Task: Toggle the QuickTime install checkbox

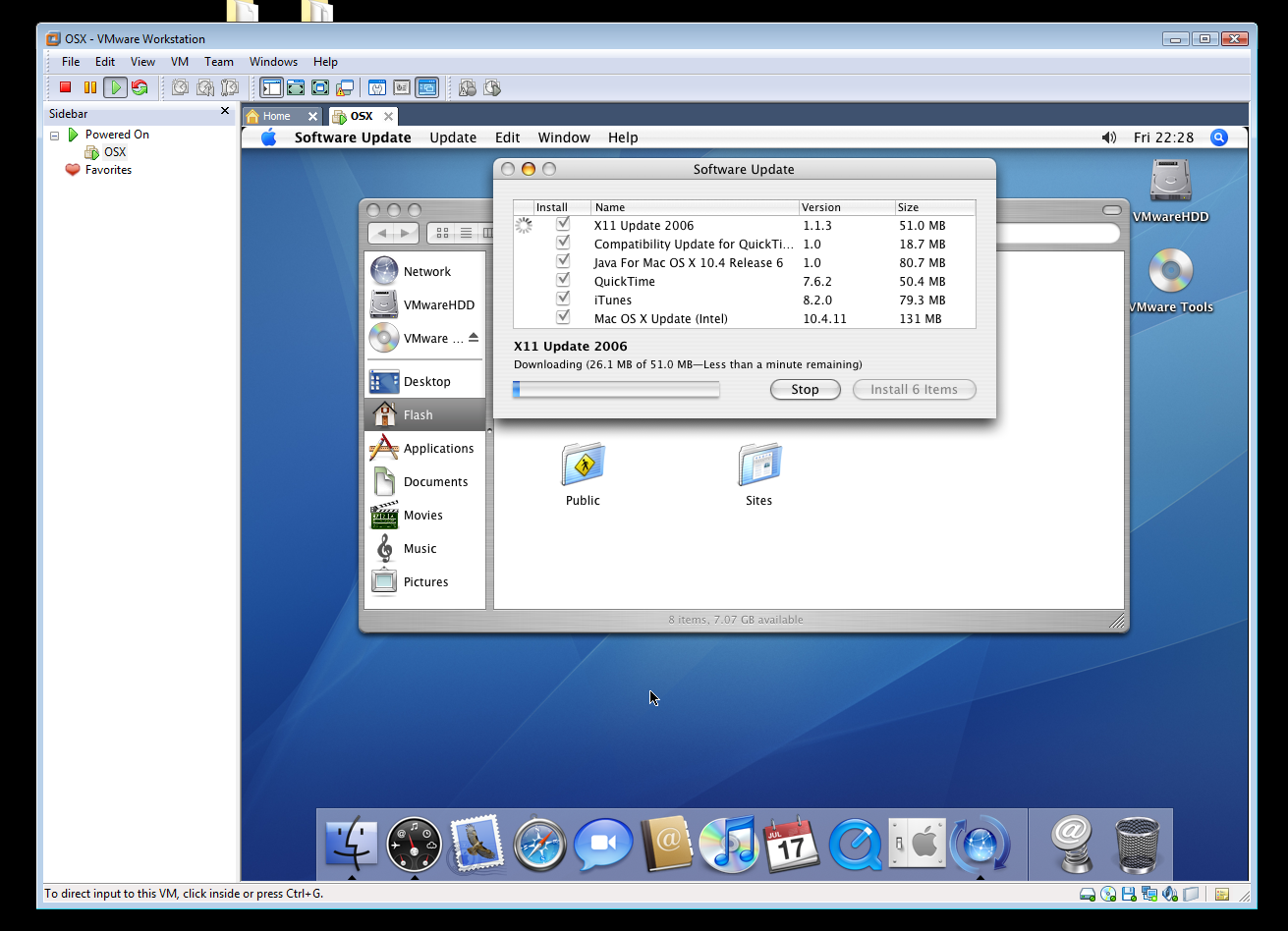Action: tap(563, 281)
